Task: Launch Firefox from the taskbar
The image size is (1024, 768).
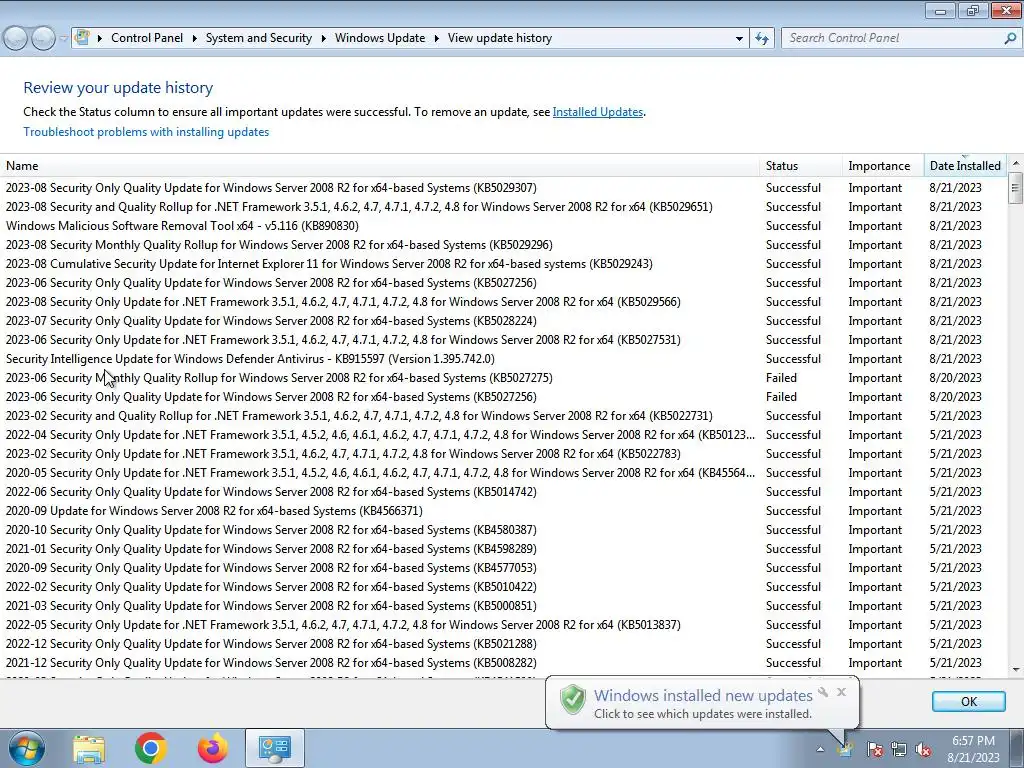Action: click(213, 748)
